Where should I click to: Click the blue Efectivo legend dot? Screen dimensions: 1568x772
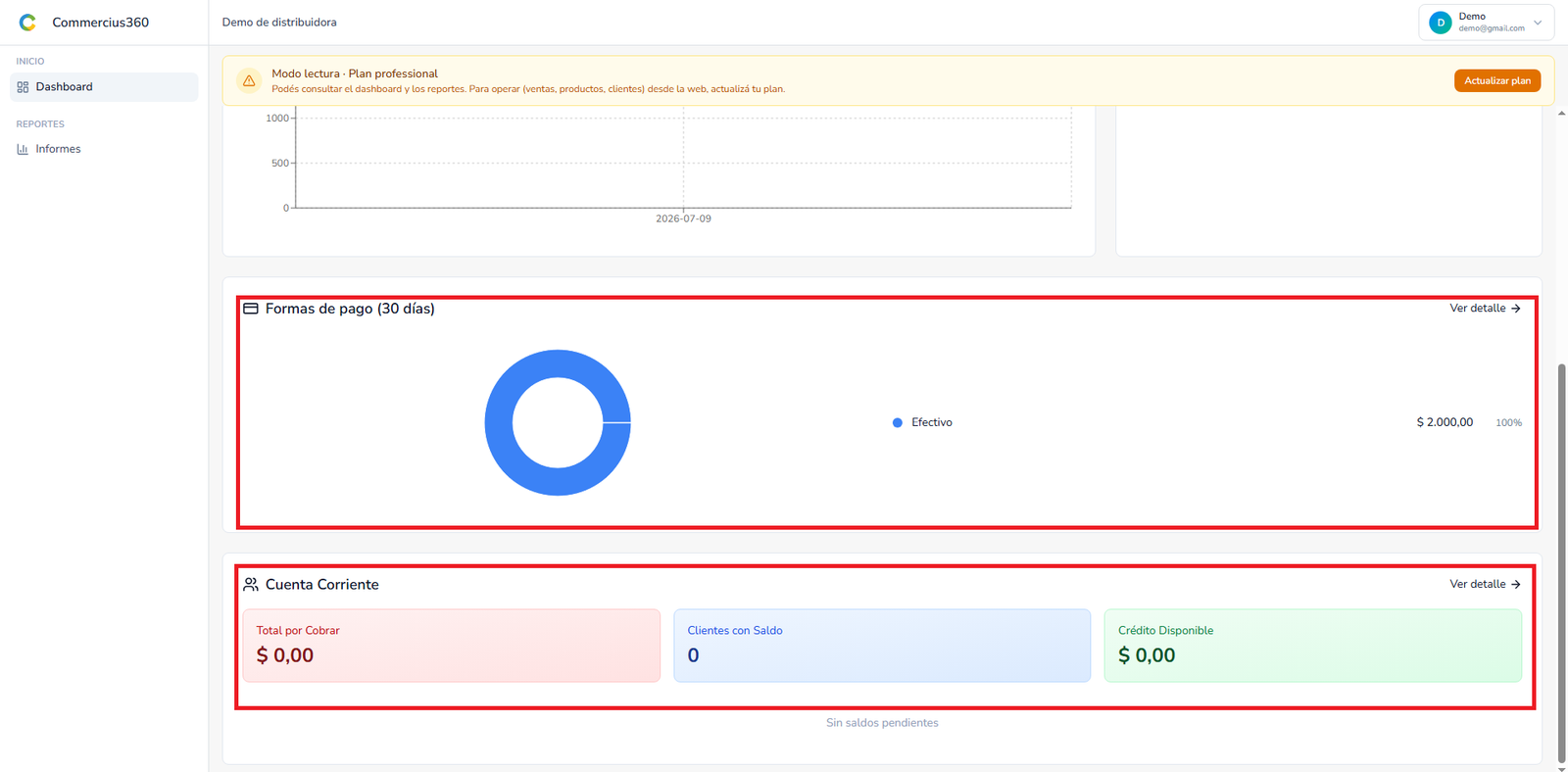point(897,422)
